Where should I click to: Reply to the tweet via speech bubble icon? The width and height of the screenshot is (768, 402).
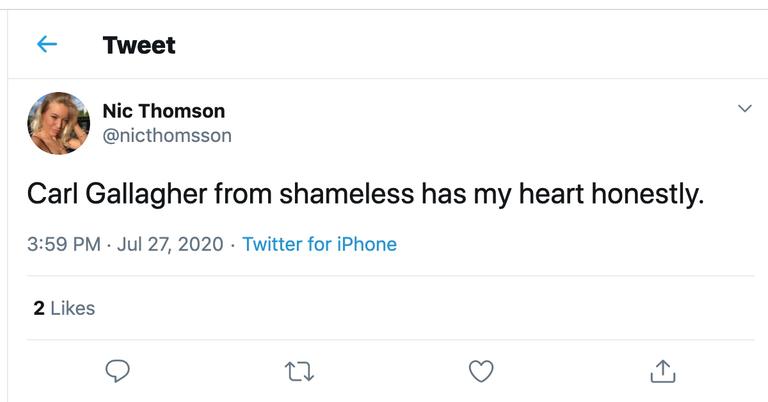coord(118,371)
